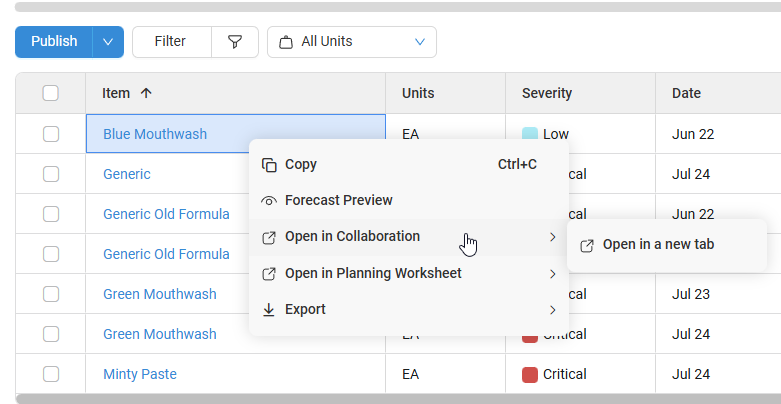Check the Green Mouthwash Jul 24 row checkbox
The height and width of the screenshot is (404, 781).
(51, 334)
